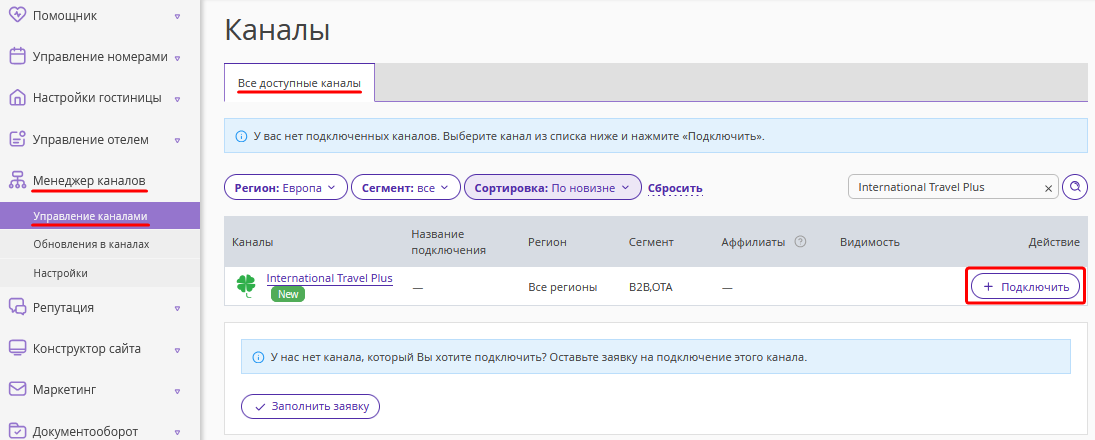
Task: Click the Подключить button for the channel
Action: (1025, 286)
